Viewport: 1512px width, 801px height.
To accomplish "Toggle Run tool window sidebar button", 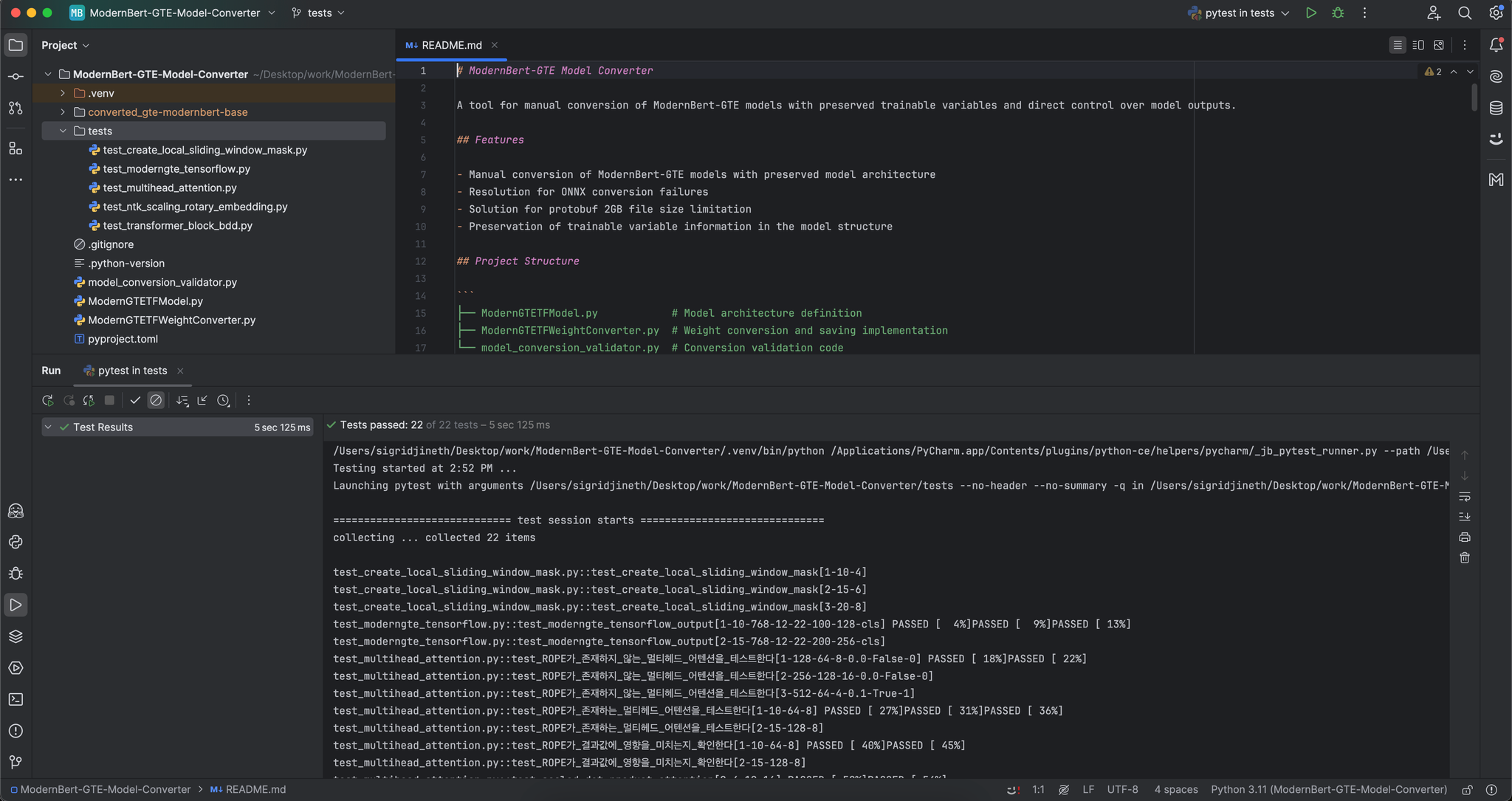I will coord(16,605).
